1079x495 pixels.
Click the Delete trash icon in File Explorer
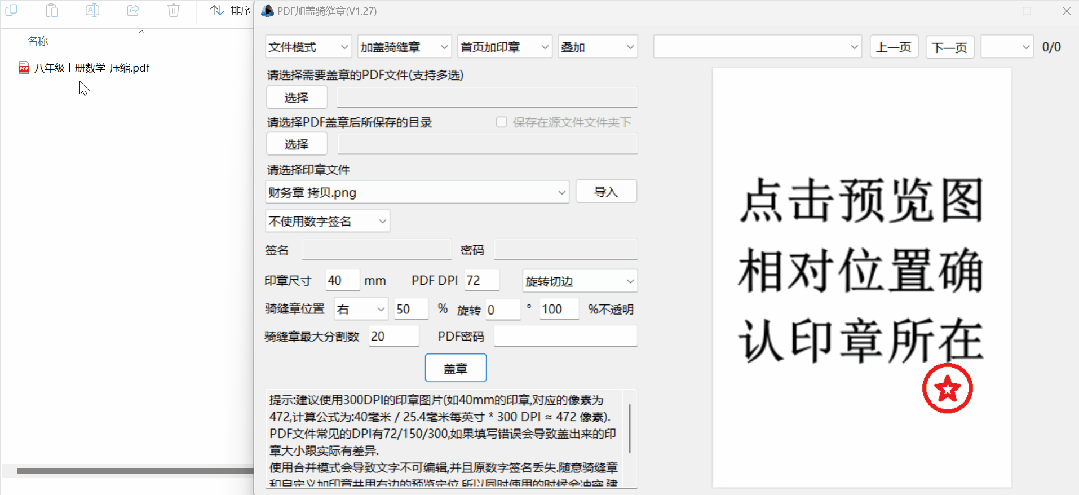[174, 10]
